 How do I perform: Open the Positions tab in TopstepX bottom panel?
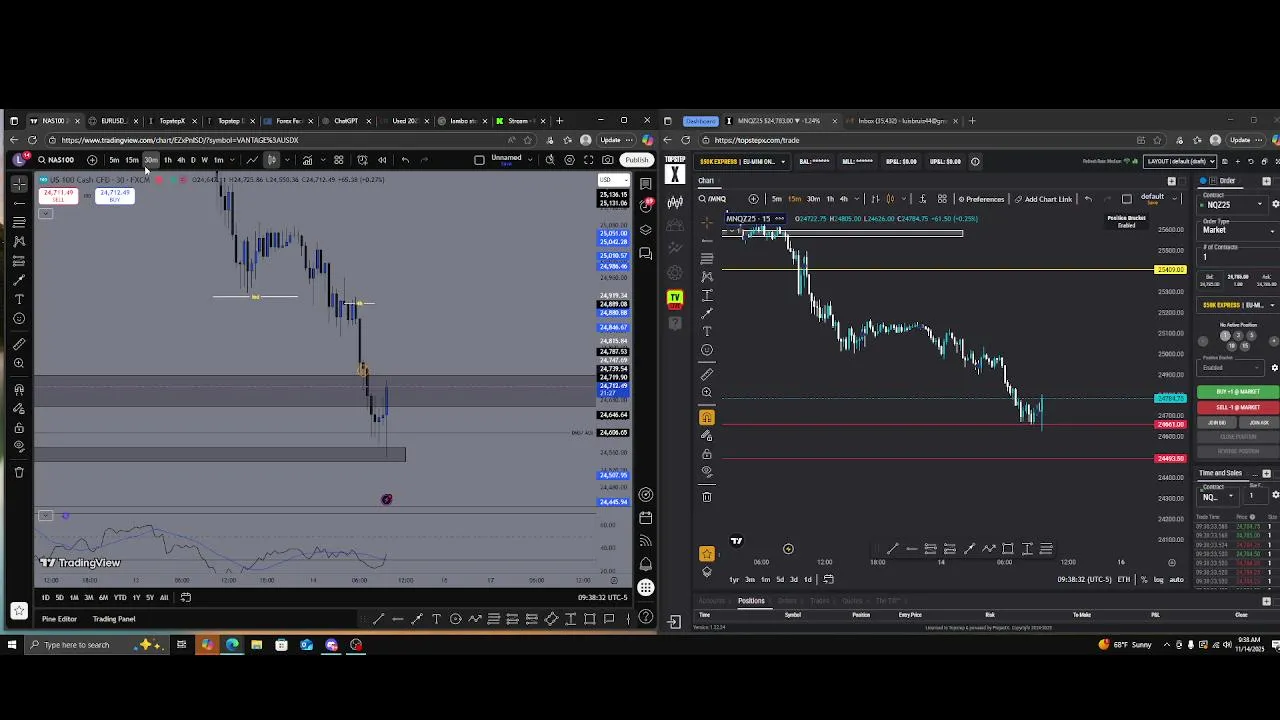click(x=751, y=601)
